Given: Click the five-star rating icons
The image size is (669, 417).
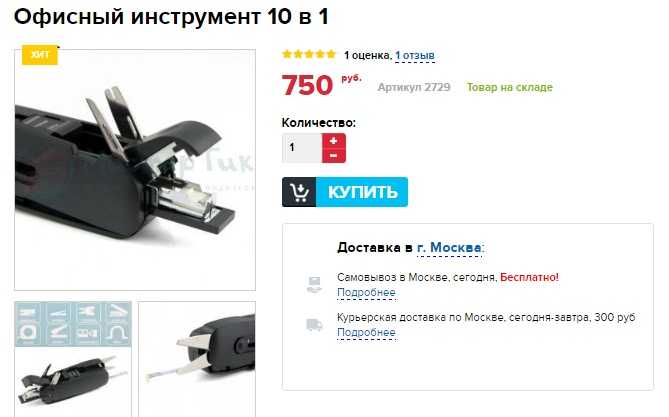Looking at the screenshot, I should [x=309, y=54].
